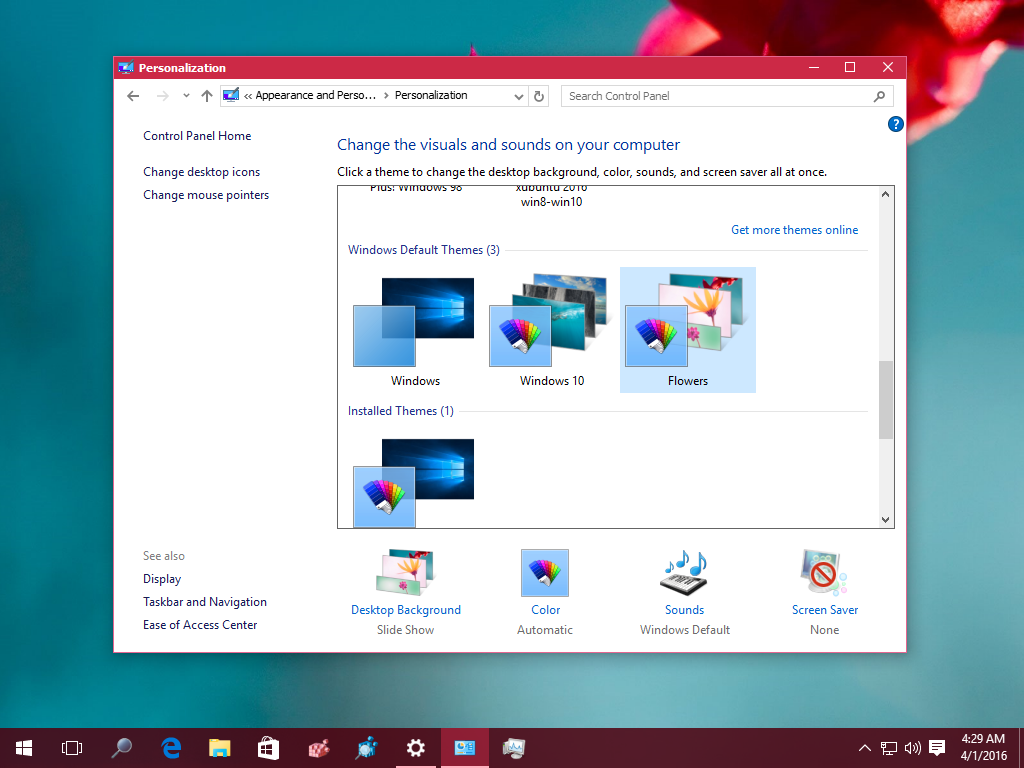The image size is (1024, 768).
Task: Click the Personalization app on taskbar
Action: click(464, 748)
